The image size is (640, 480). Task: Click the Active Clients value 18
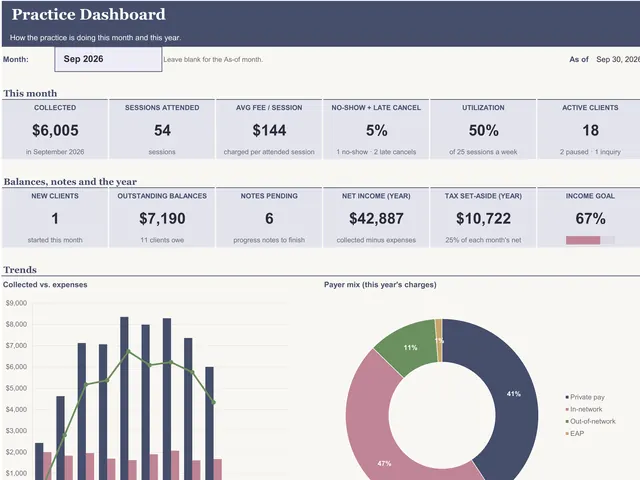(590, 130)
